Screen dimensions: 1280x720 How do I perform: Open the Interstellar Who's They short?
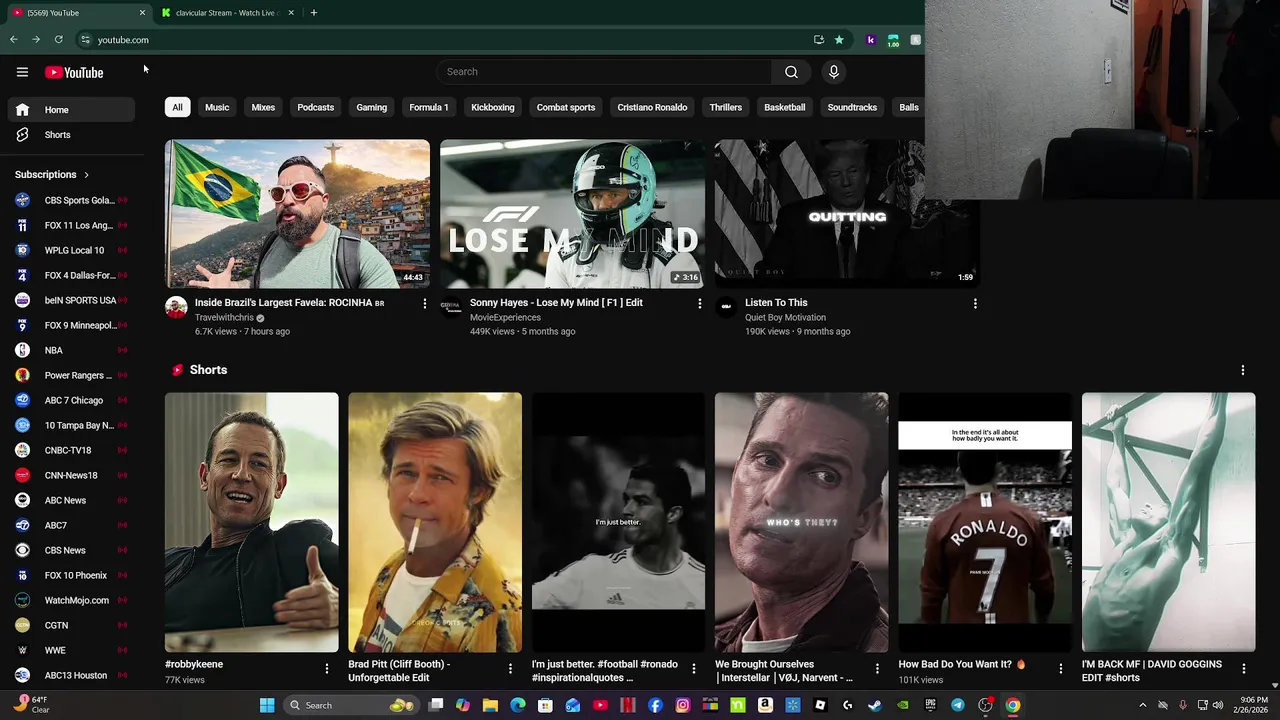click(801, 522)
